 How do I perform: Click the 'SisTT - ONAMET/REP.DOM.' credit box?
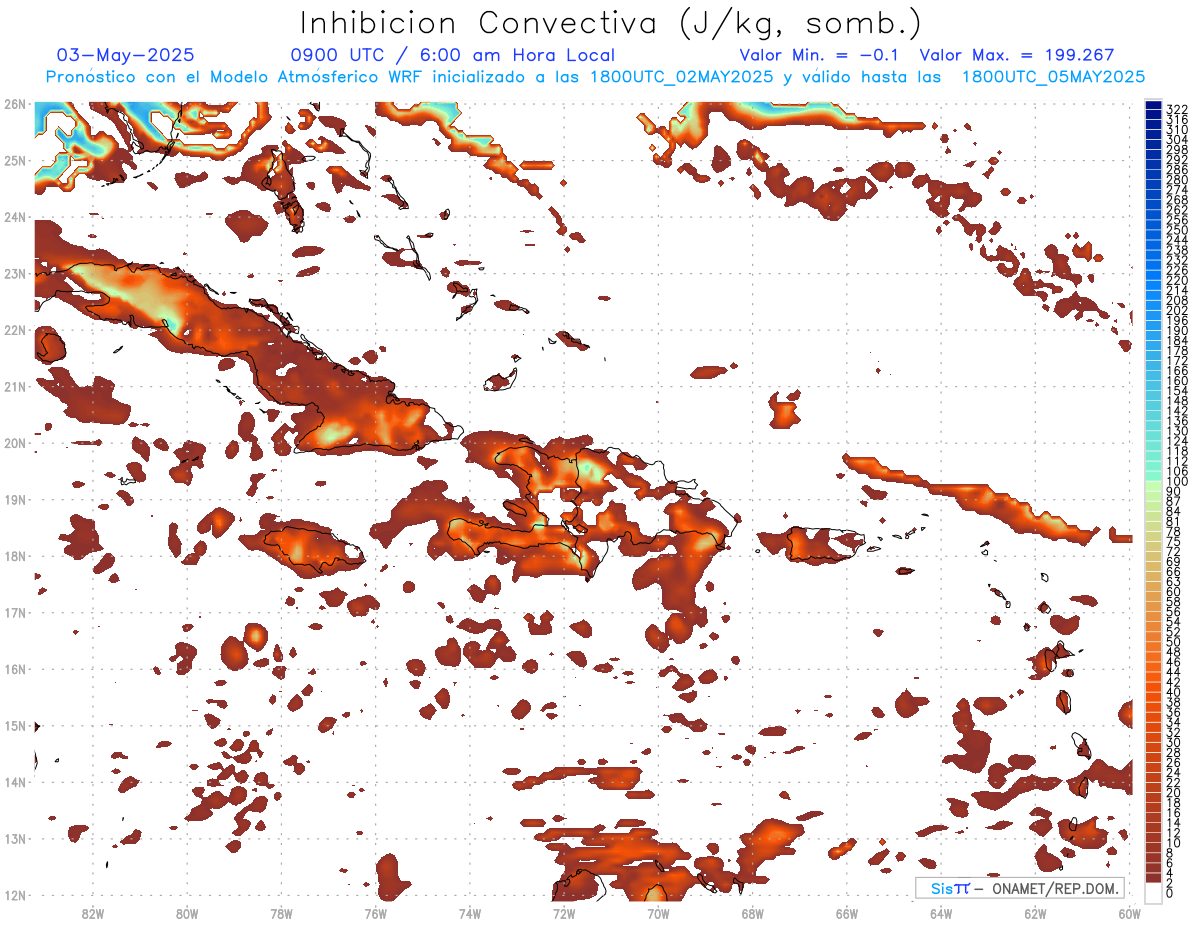[1020, 888]
